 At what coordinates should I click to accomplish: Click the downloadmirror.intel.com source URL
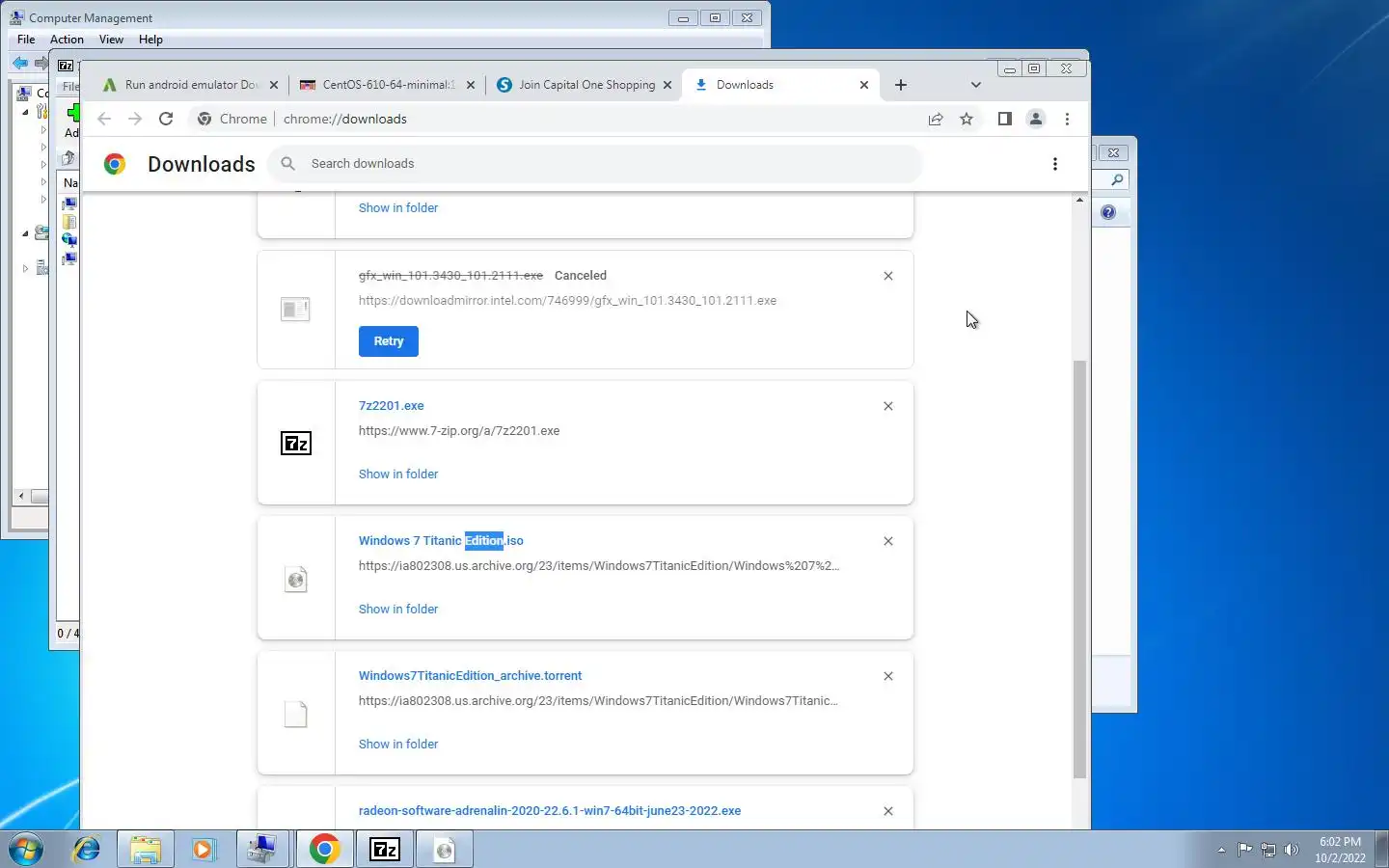567,301
